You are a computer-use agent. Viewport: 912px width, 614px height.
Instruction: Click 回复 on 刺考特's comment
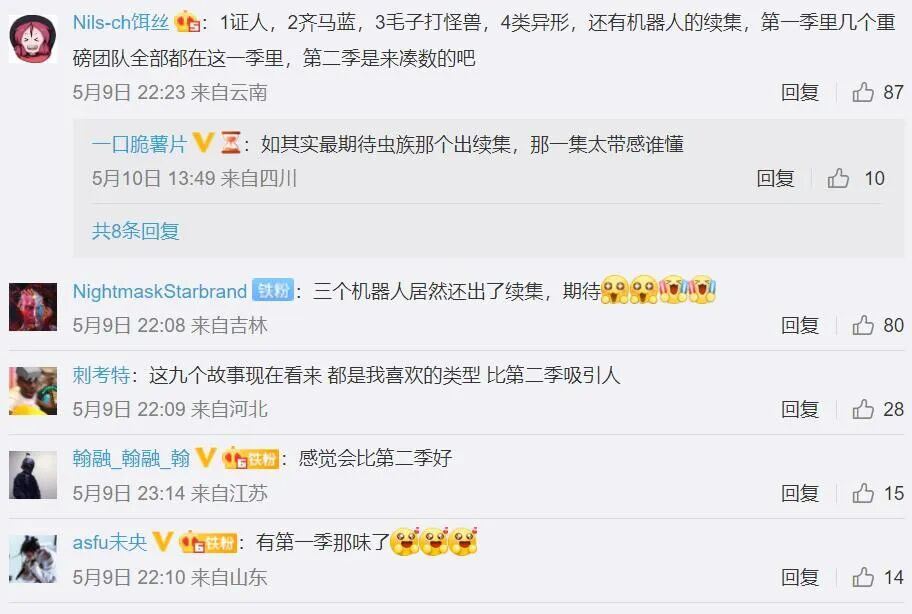point(800,409)
